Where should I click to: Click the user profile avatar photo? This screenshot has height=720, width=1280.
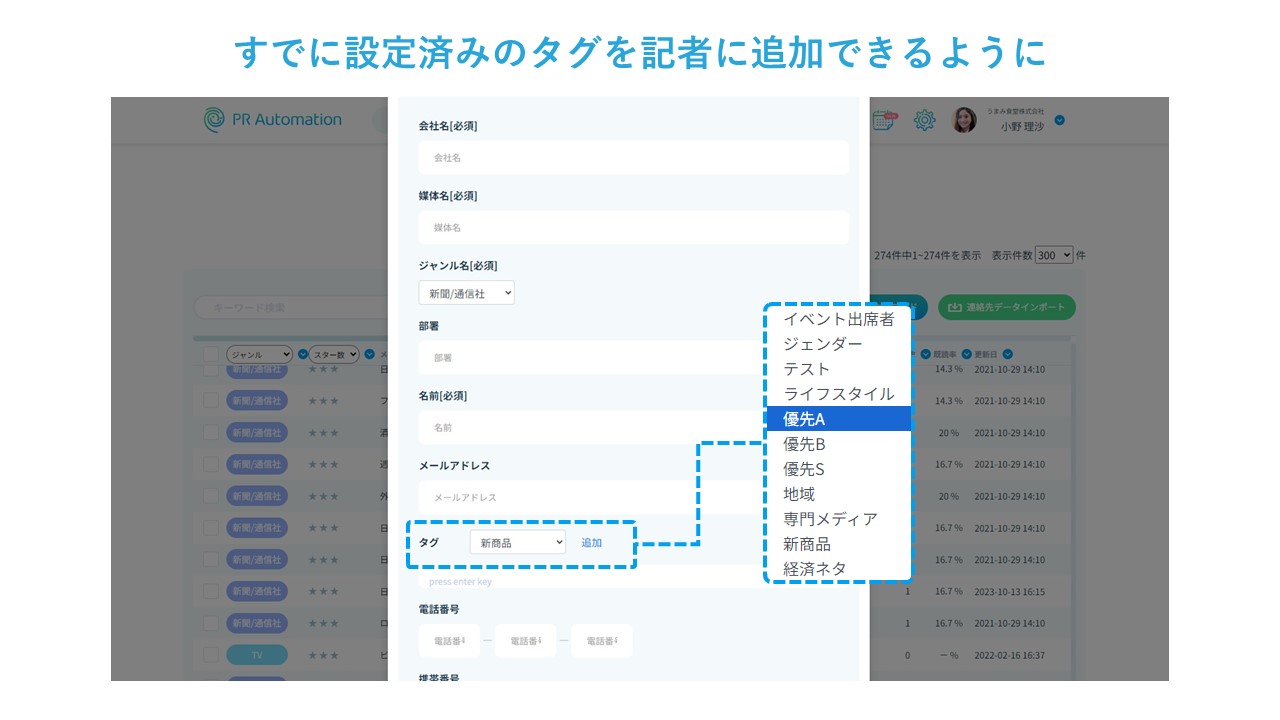(x=964, y=120)
